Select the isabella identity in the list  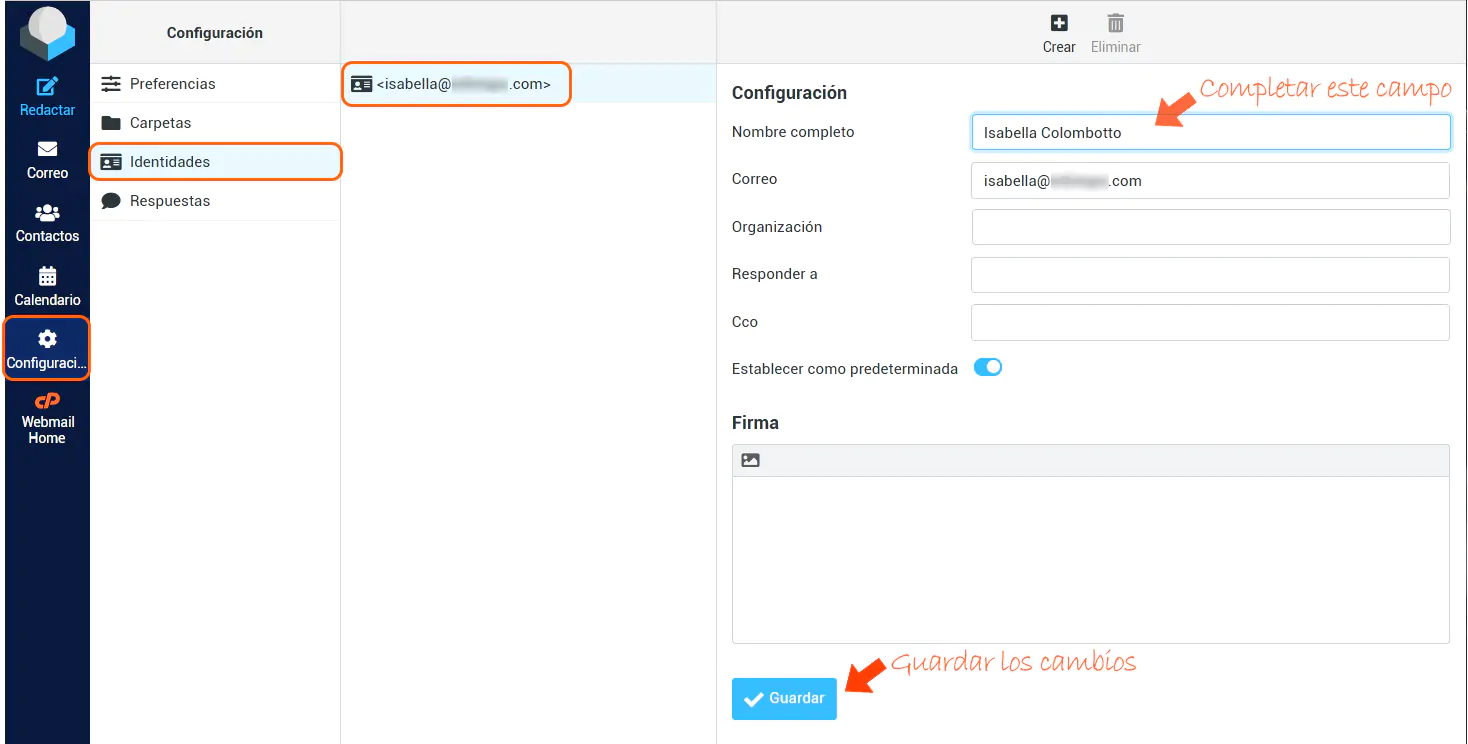pos(456,84)
